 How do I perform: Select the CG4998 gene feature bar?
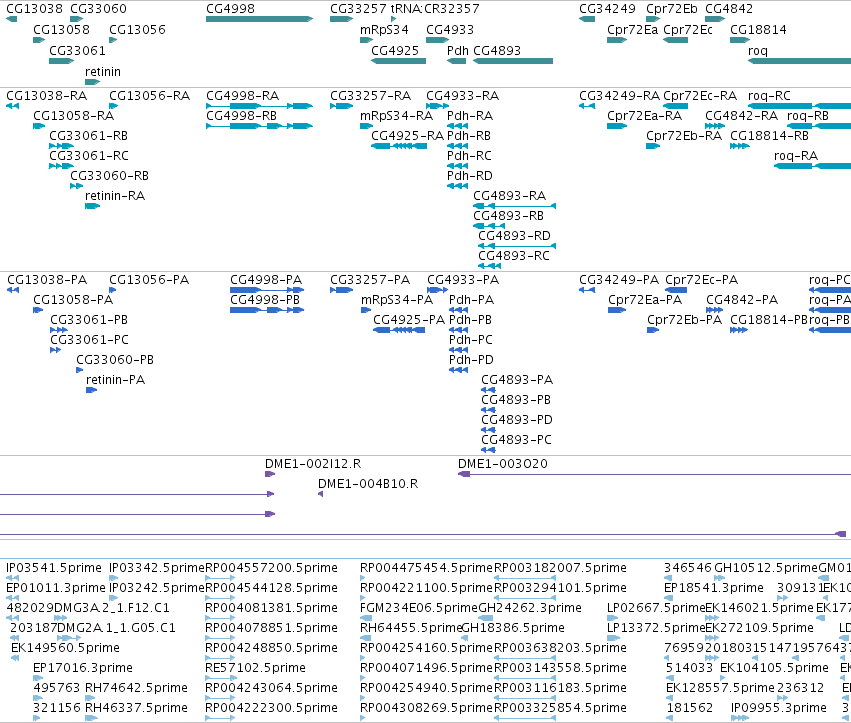coord(259,19)
